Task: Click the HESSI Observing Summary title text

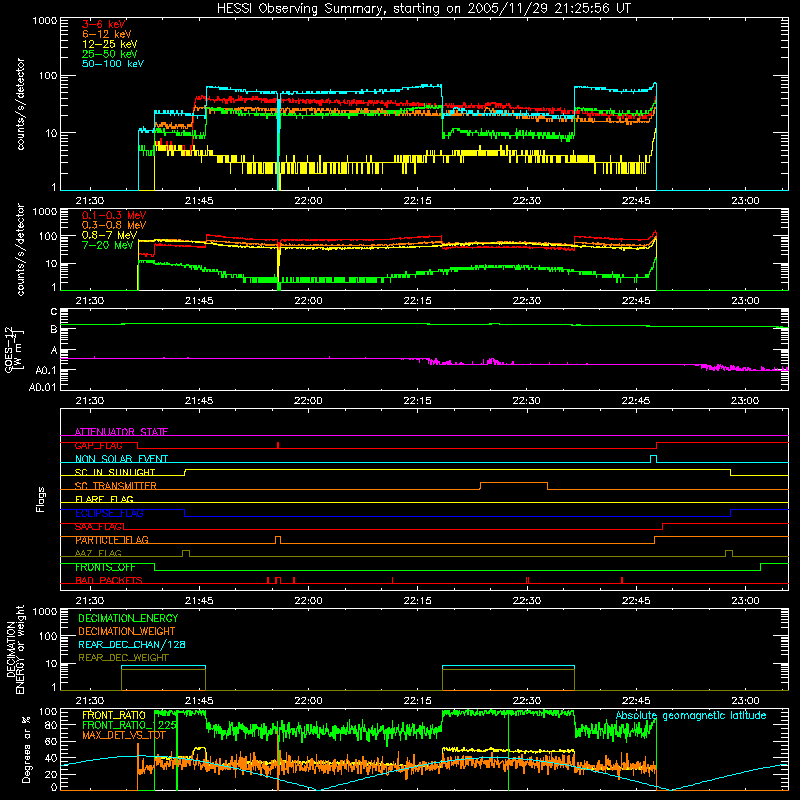Action: pyautogui.click(x=423, y=8)
